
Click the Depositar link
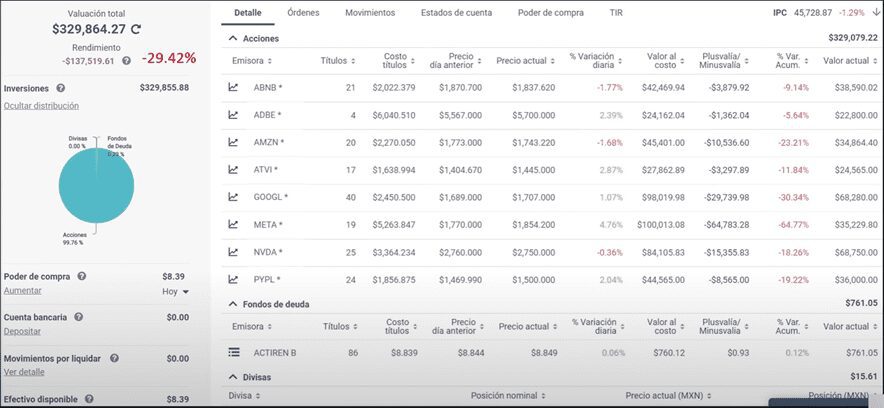point(22,330)
